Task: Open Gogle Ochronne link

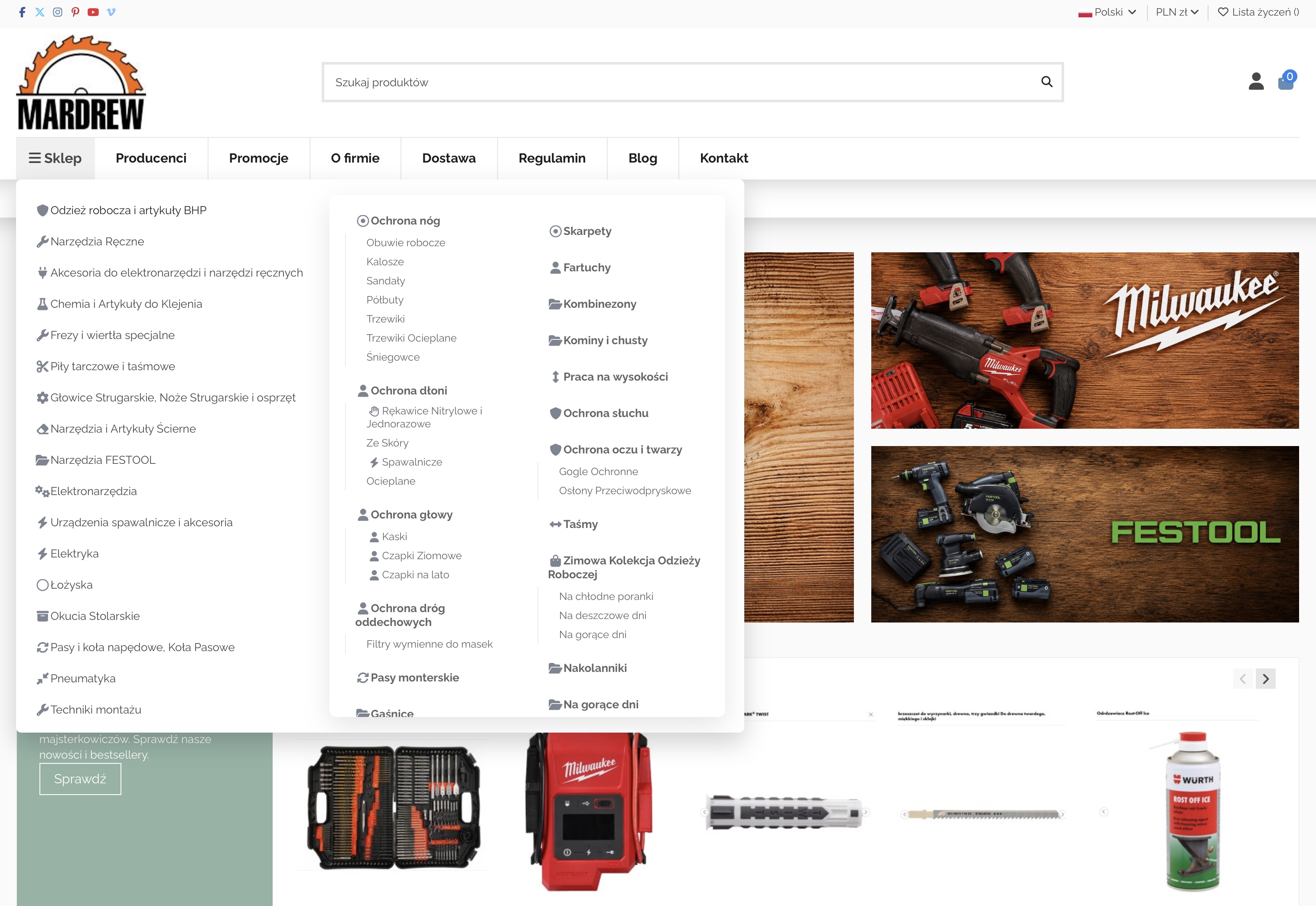Action: [x=598, y=471]
